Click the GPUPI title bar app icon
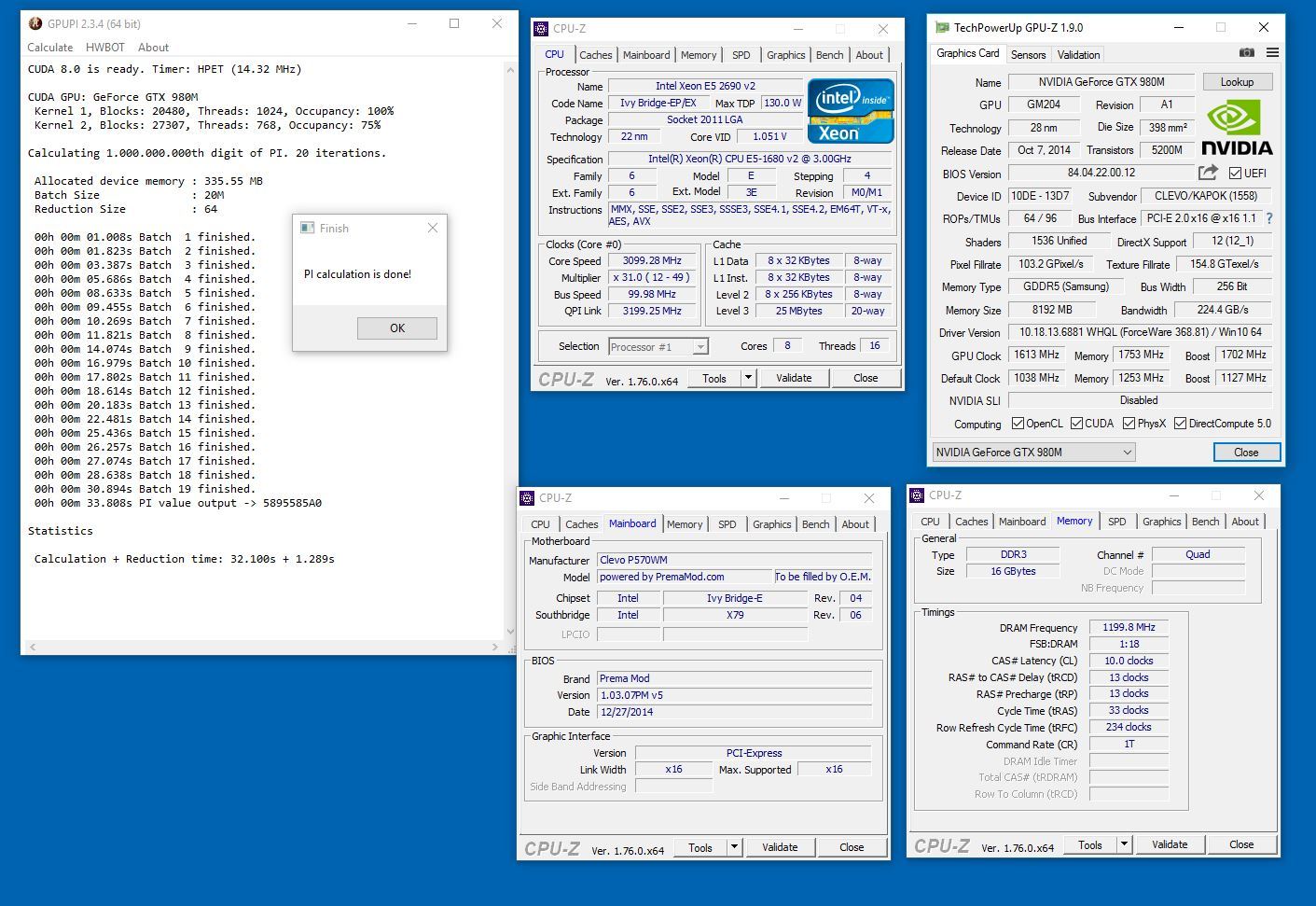This screenshot has width=1316, height=906. (x=35, y=23)
